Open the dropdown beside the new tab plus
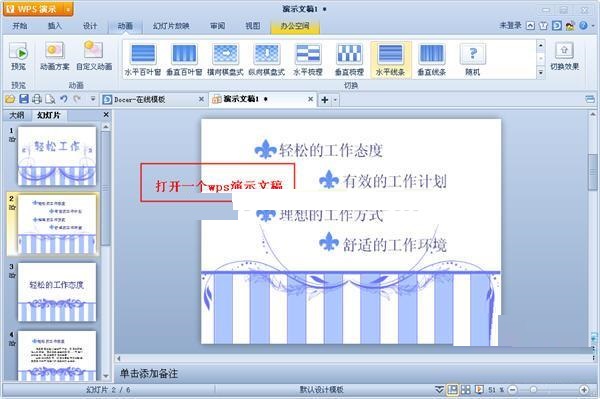Image resolution: width=600 pixels, height=399 pixels. (x=335, y=100)
